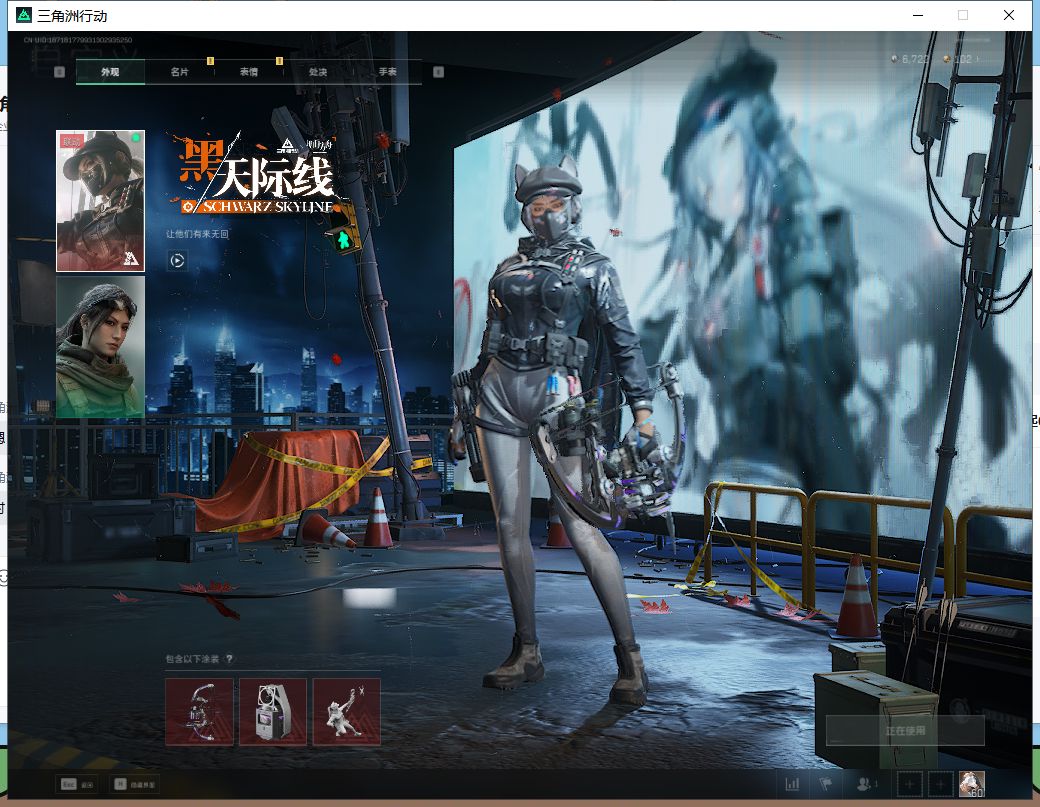Close the 三角洲行动 window
The height and width of the screenshot is (807, 1040).
click(x=1009, y=15)
